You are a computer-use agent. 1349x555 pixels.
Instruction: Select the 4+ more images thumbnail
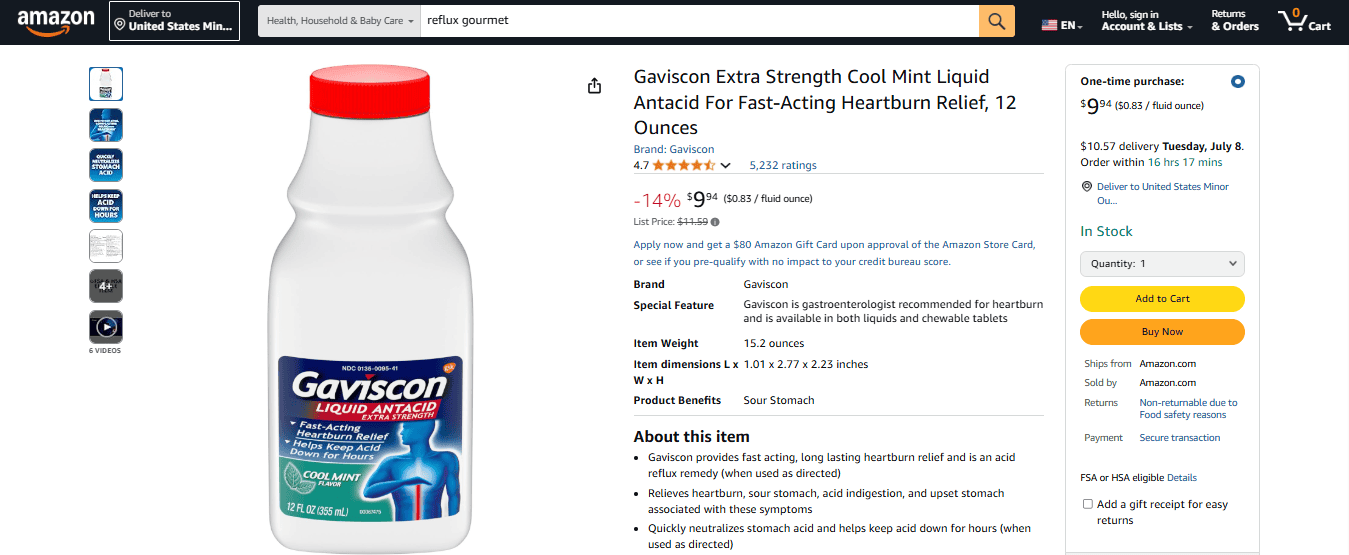(106, 286)
